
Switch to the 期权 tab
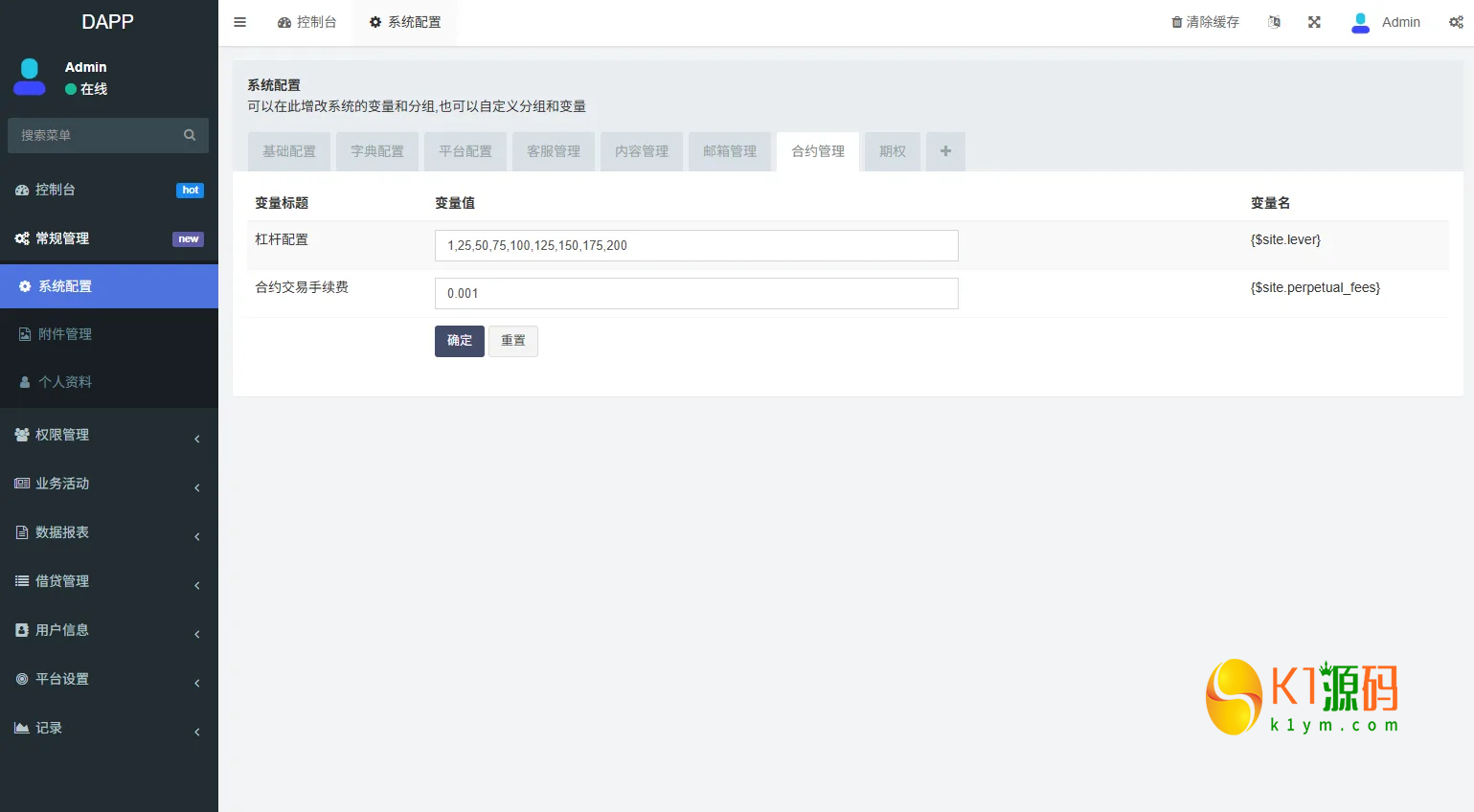coord(893,151)
